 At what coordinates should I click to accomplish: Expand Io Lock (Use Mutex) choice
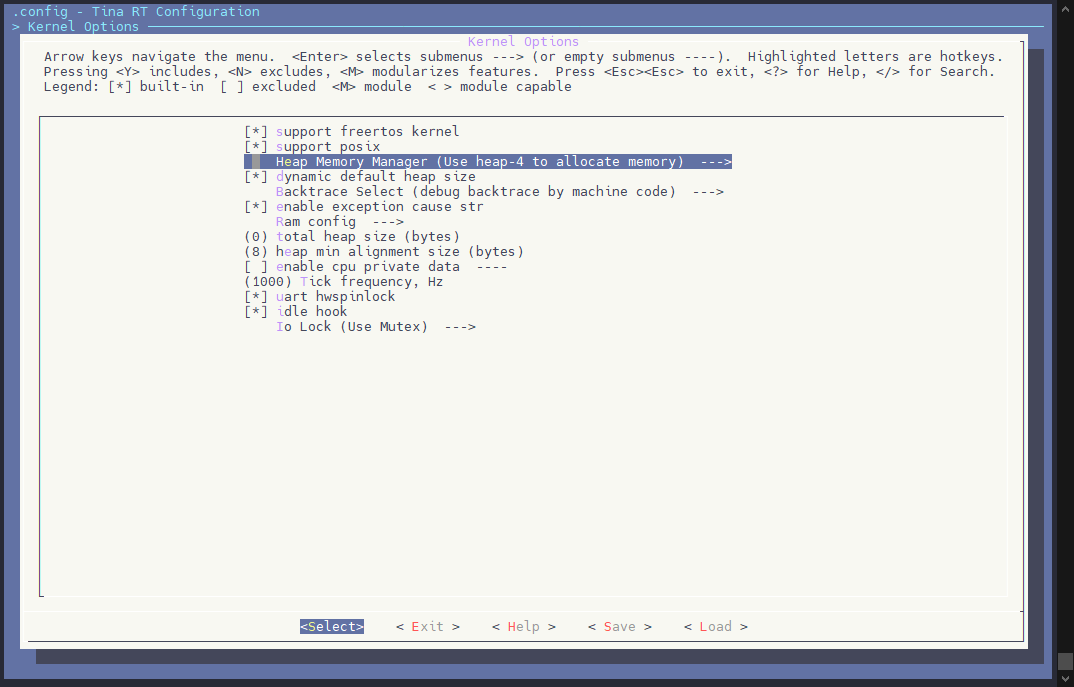[x=375, y=327]
